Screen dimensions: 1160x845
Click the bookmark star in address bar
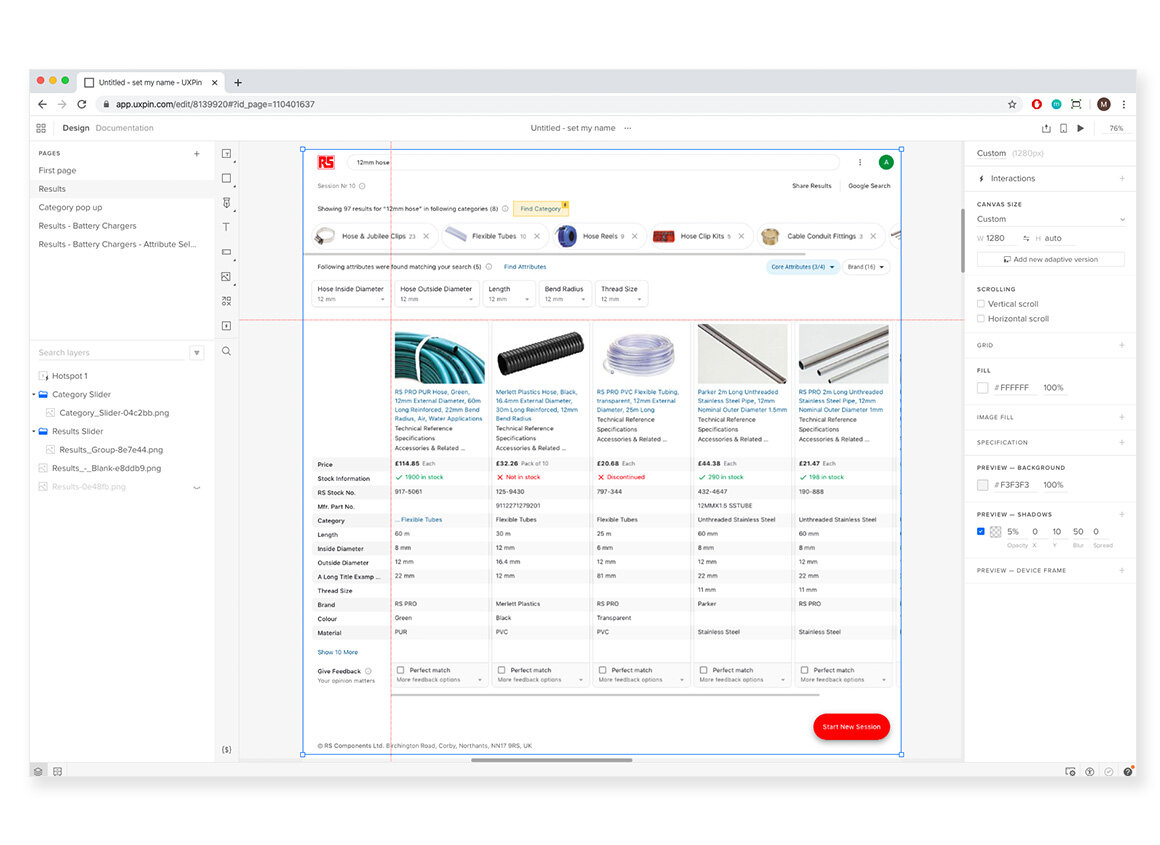1012,104
